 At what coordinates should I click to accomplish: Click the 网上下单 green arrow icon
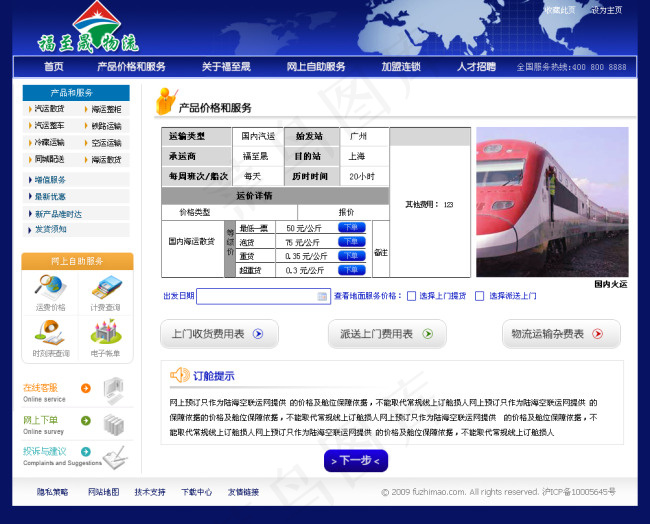86,421
